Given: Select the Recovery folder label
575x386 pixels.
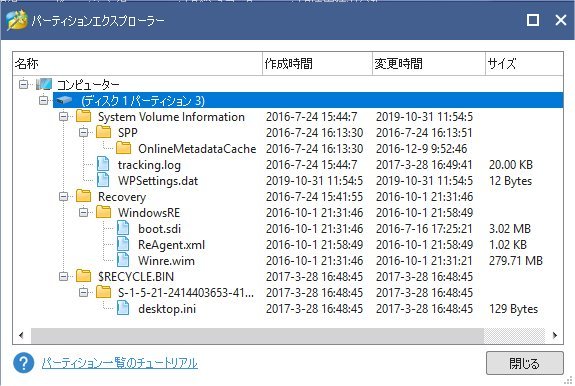Looking at the screenshot, I should (x=122, y=197).
